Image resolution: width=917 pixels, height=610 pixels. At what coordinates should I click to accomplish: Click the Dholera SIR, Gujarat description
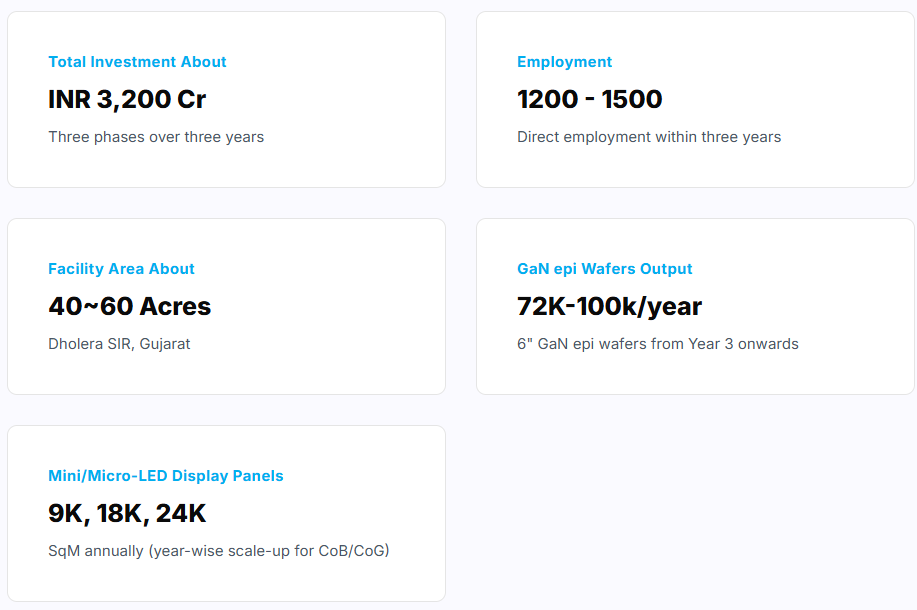click(x=119, y=344)
